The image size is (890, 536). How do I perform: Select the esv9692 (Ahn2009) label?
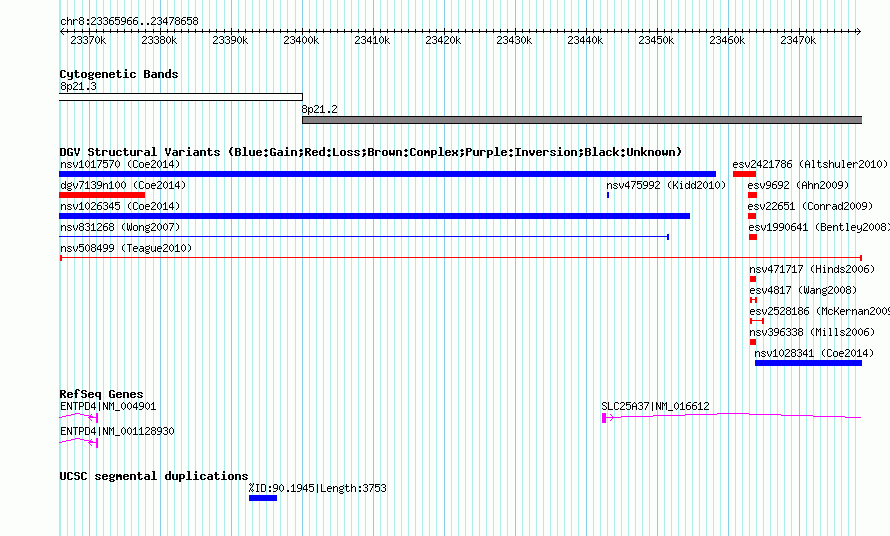[x=798, y=185]
